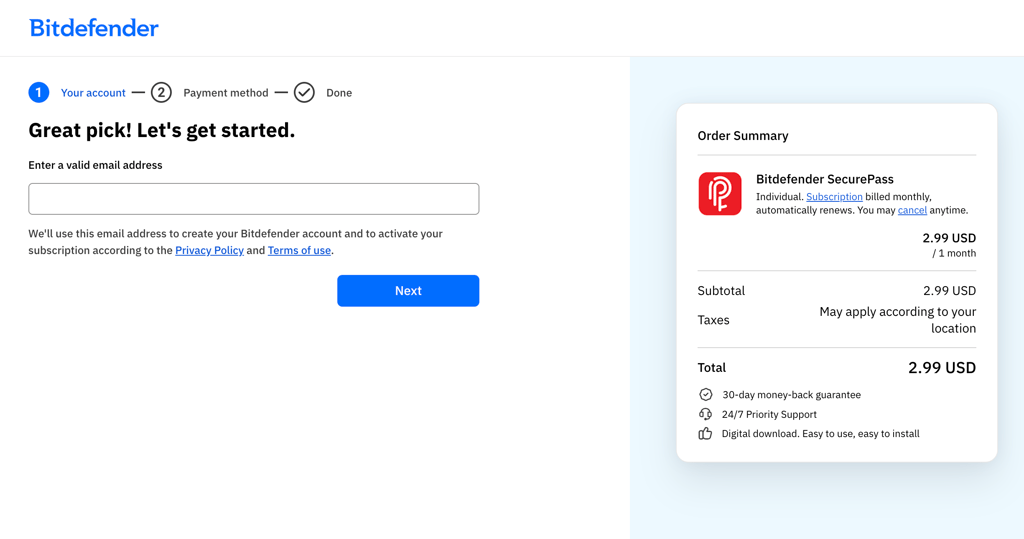Click the Done checkmark circle icon
Viewport: 1024px width, 539px height.
[304, 93]
